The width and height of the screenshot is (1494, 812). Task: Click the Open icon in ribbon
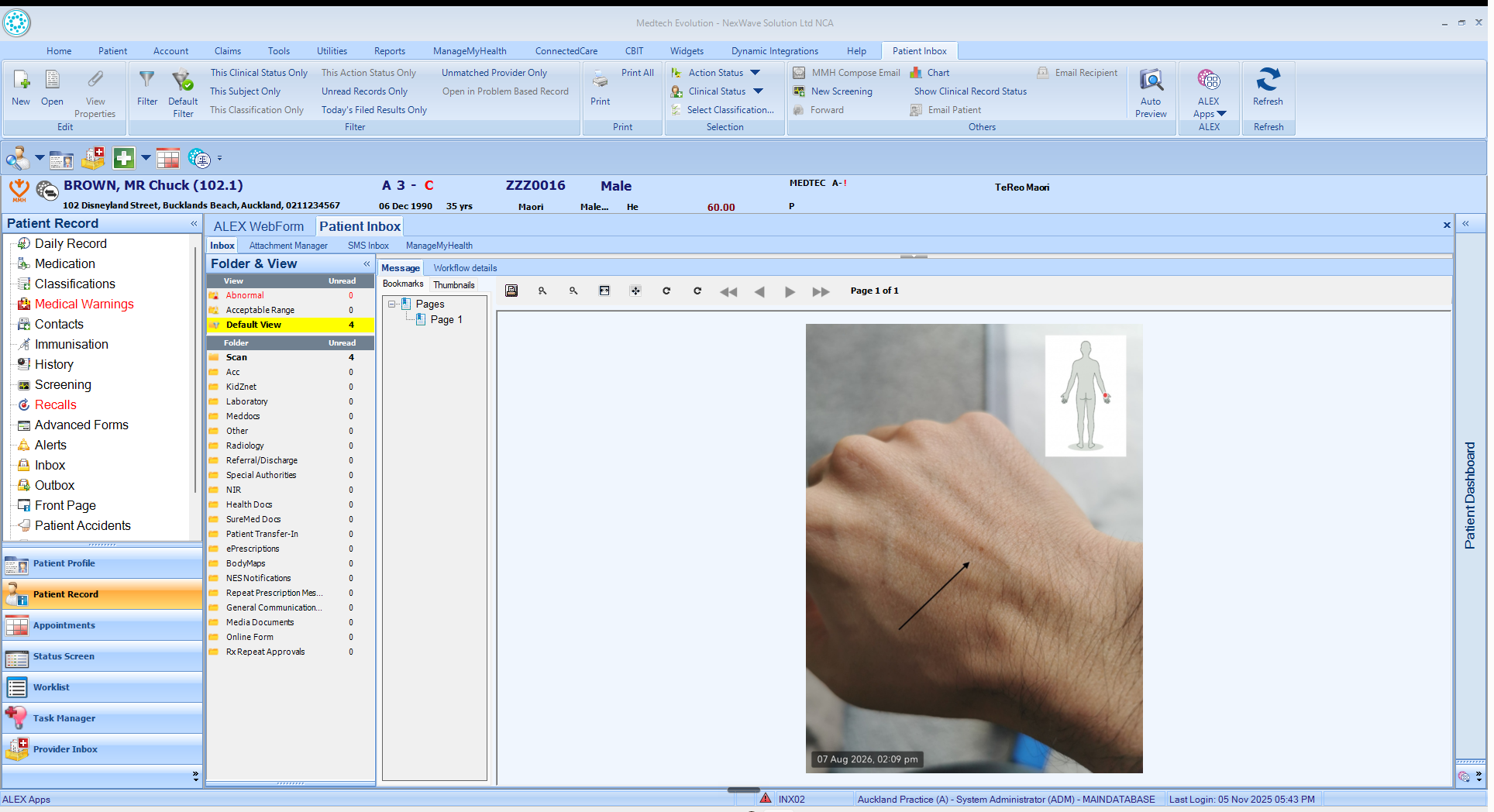click(52, 80)
